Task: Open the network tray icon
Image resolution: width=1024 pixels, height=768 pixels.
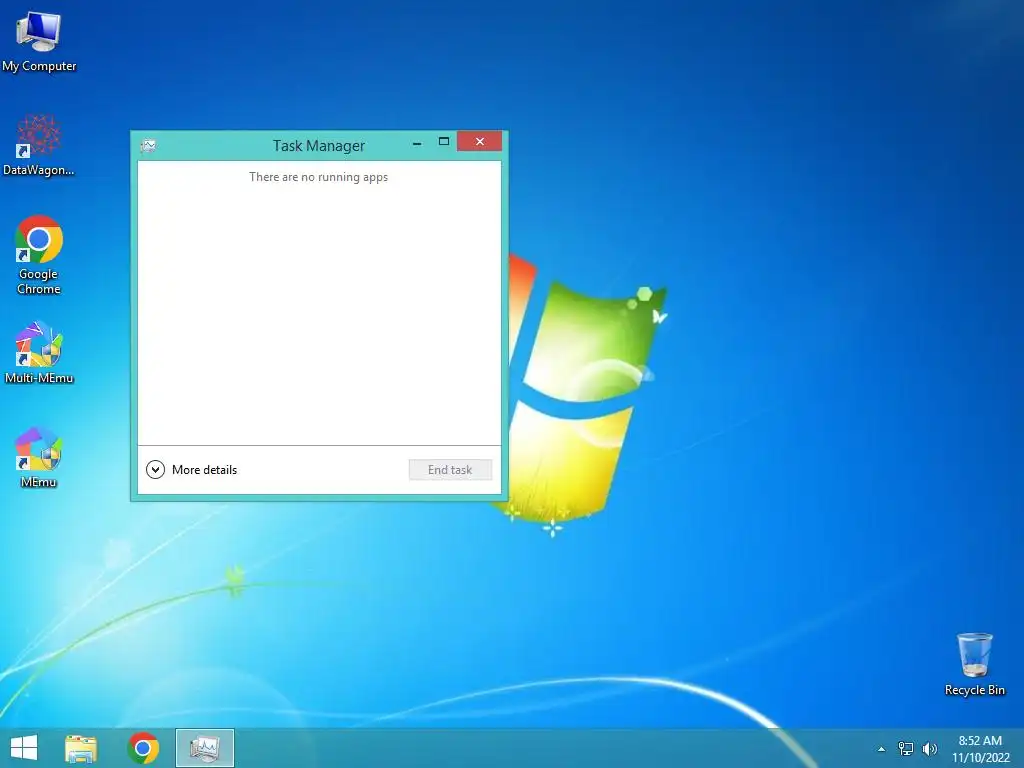Action: 906,749
